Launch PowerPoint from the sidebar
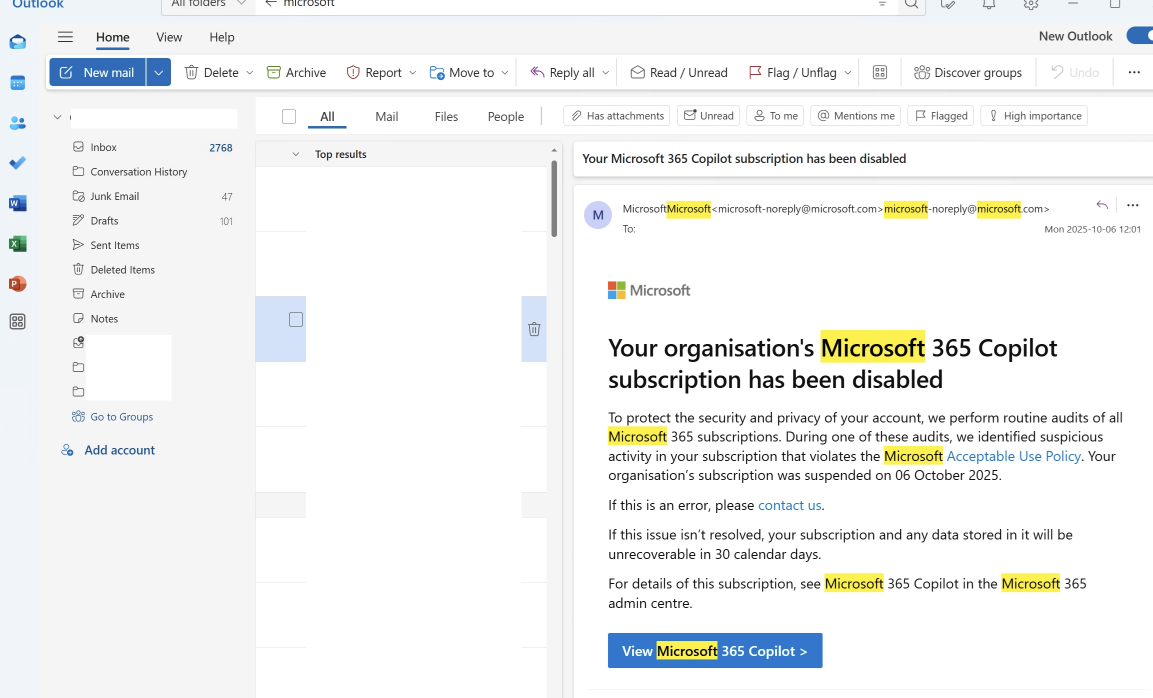1153x698 pixels. (x=18, y=283)
